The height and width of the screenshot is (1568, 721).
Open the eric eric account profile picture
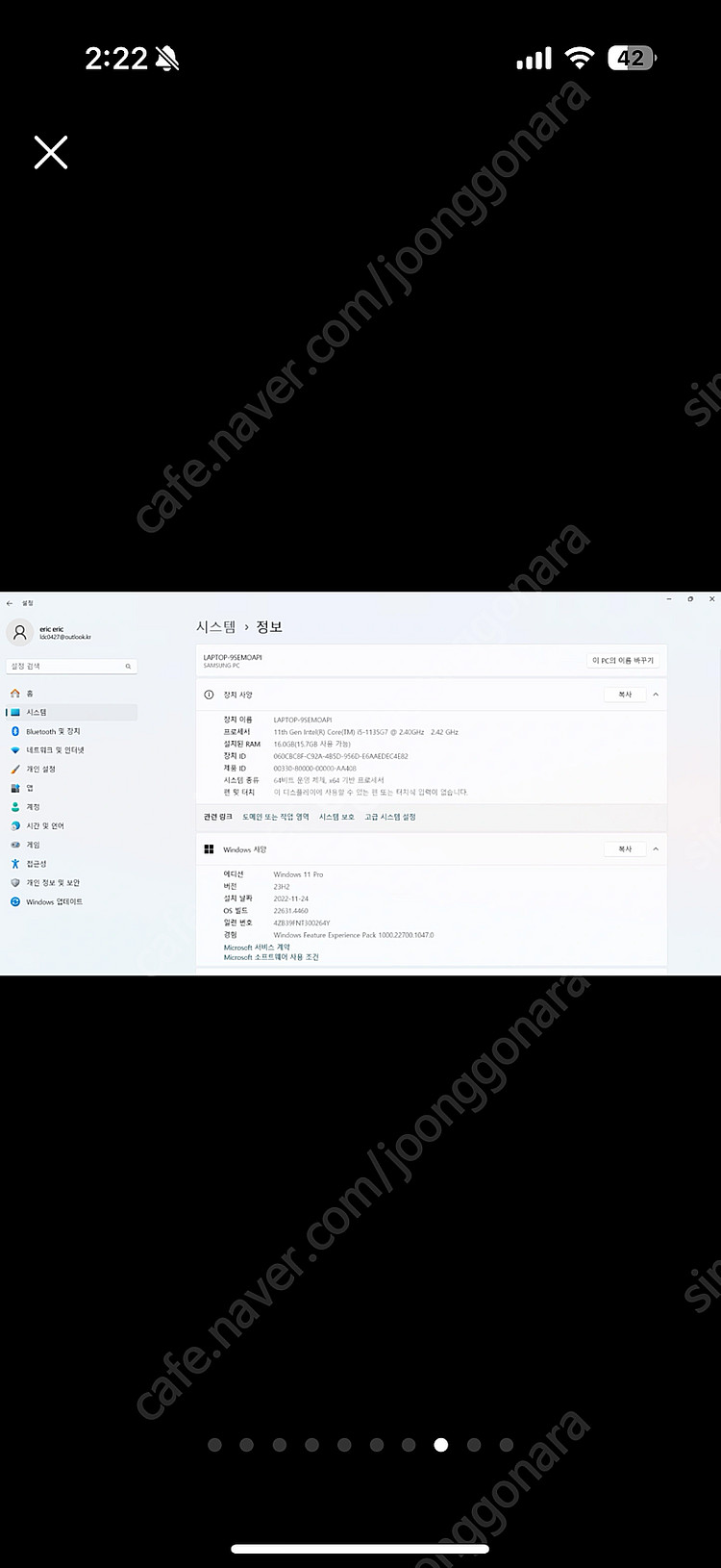19,632
